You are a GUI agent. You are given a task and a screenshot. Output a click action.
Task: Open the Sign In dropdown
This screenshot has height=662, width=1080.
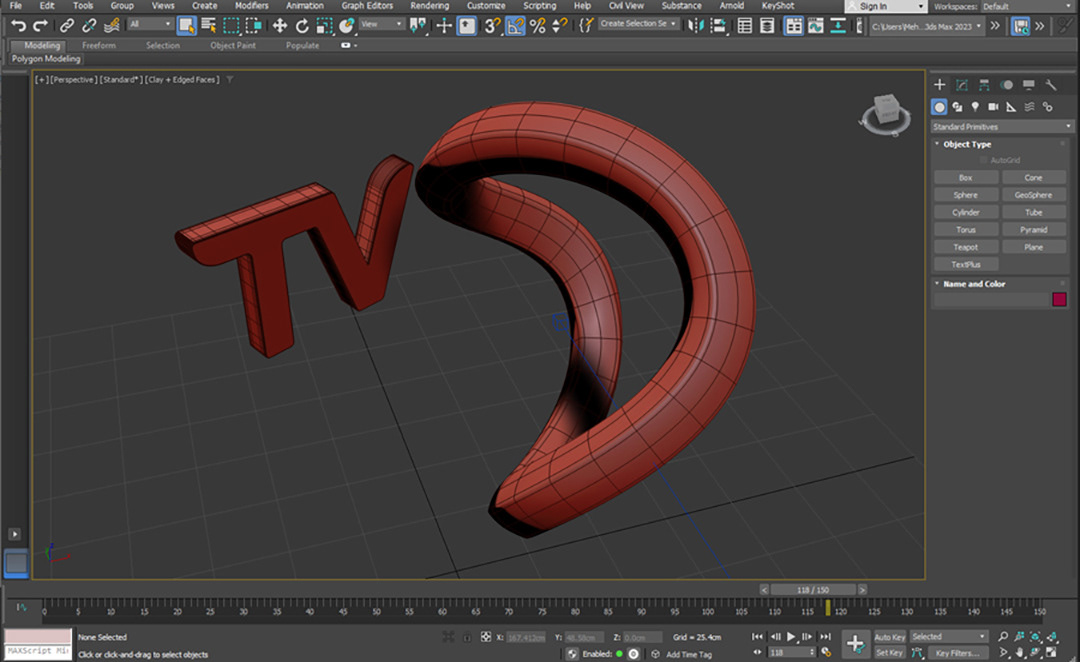886,6
